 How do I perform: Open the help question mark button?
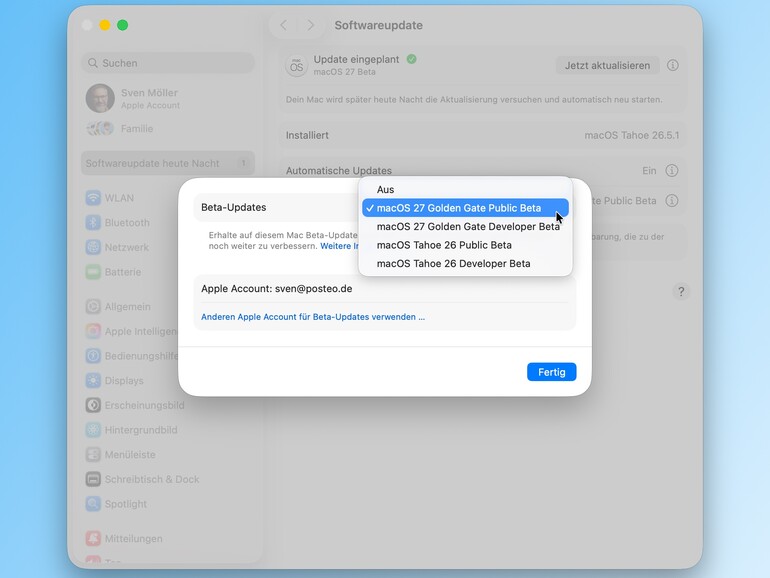(681, 292)
